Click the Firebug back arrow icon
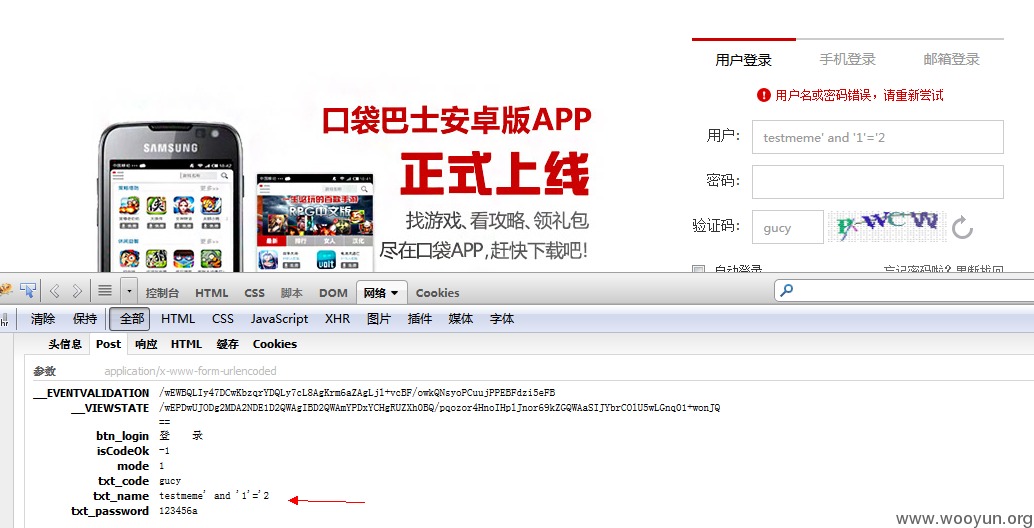This screenshot has height=528, width=1034. (x=55, y=291)
